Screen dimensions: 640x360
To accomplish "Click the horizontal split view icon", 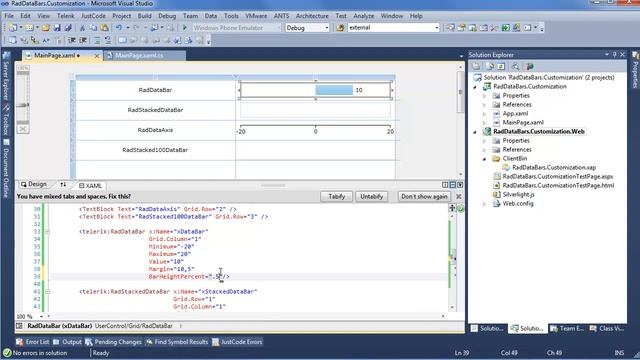I will (453, 185).
